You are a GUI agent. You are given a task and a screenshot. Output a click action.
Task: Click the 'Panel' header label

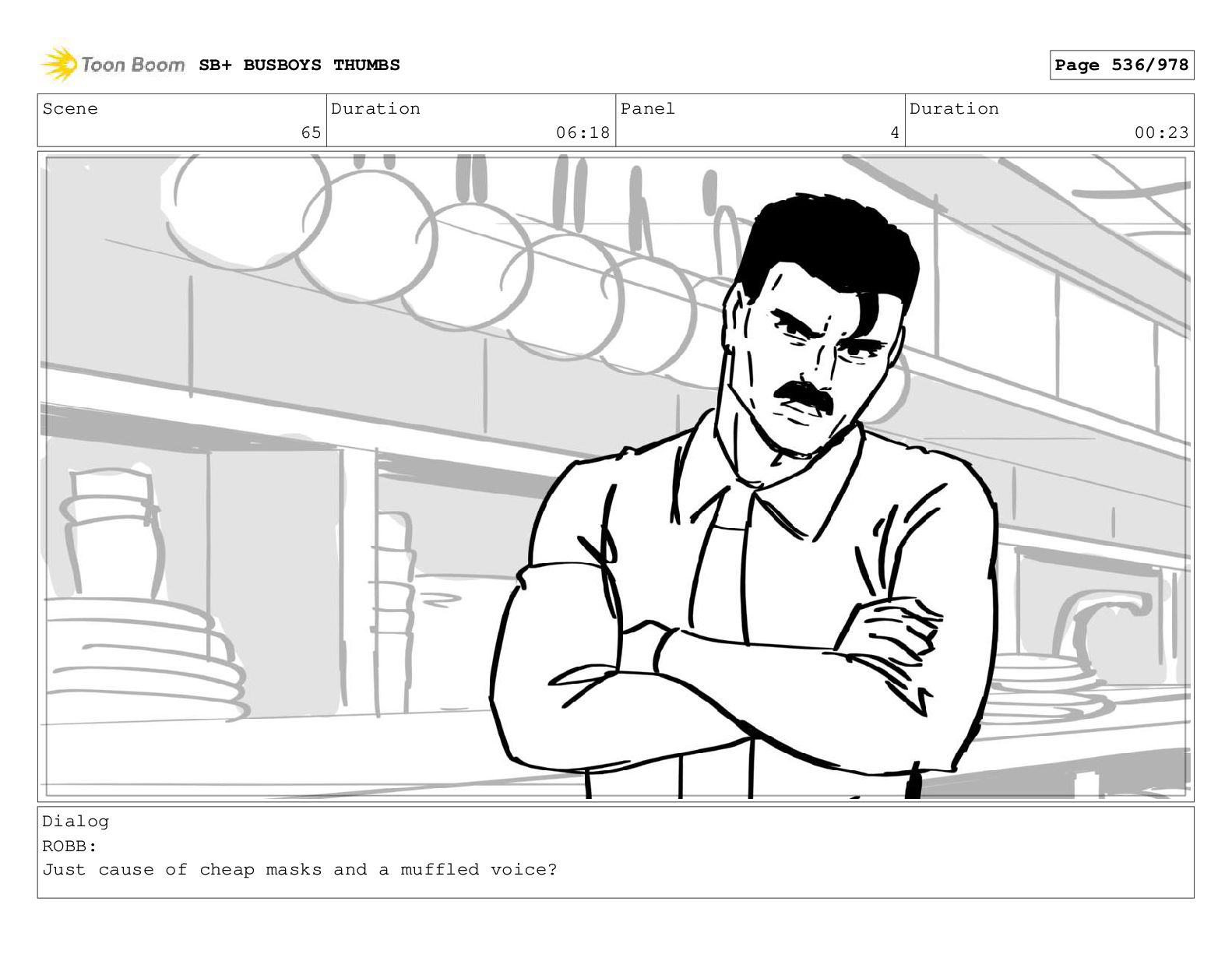[x=648, y=109]
